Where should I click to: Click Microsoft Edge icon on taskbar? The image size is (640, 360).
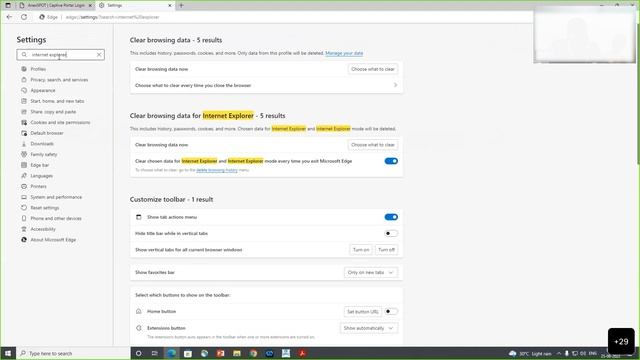[171, 353]
